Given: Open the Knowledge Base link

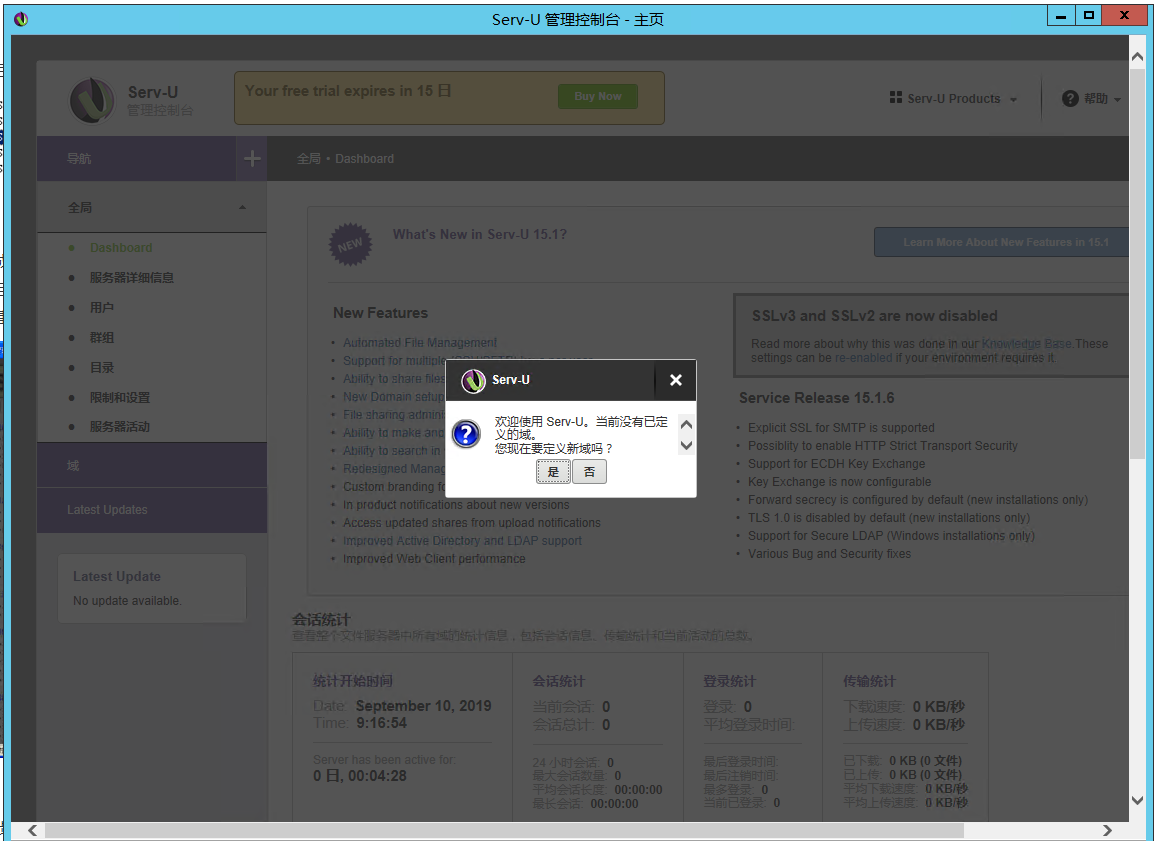Looking at the screenshot, I should [x=1027, y=344].
